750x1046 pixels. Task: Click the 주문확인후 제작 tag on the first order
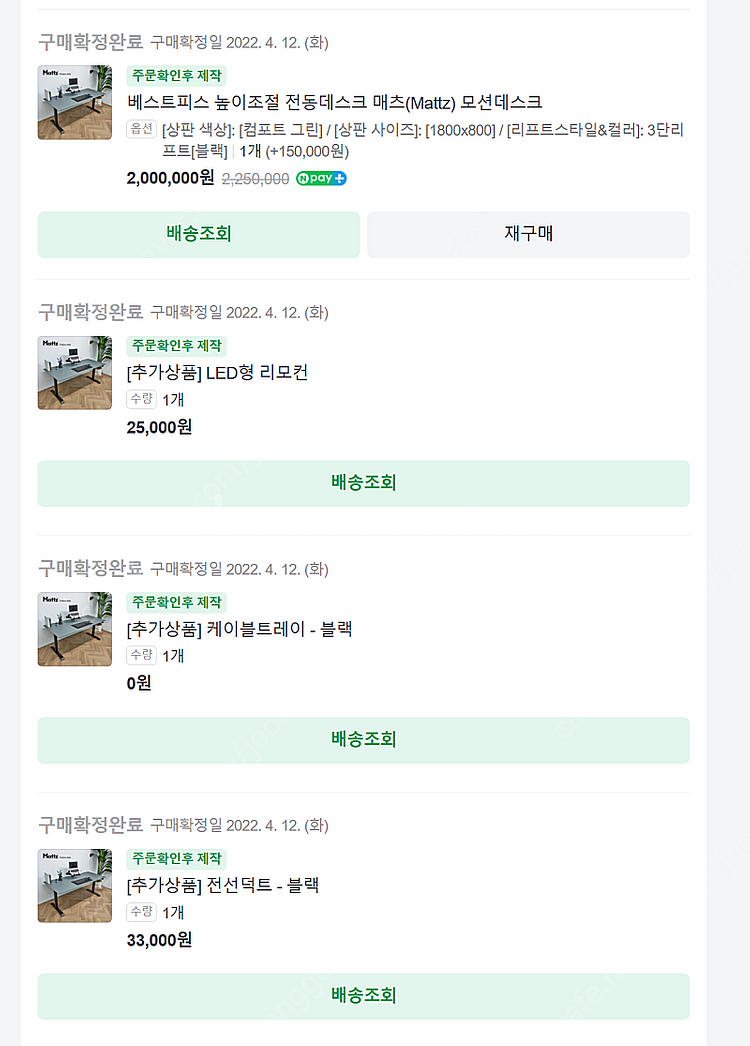[x=176, y=76]
